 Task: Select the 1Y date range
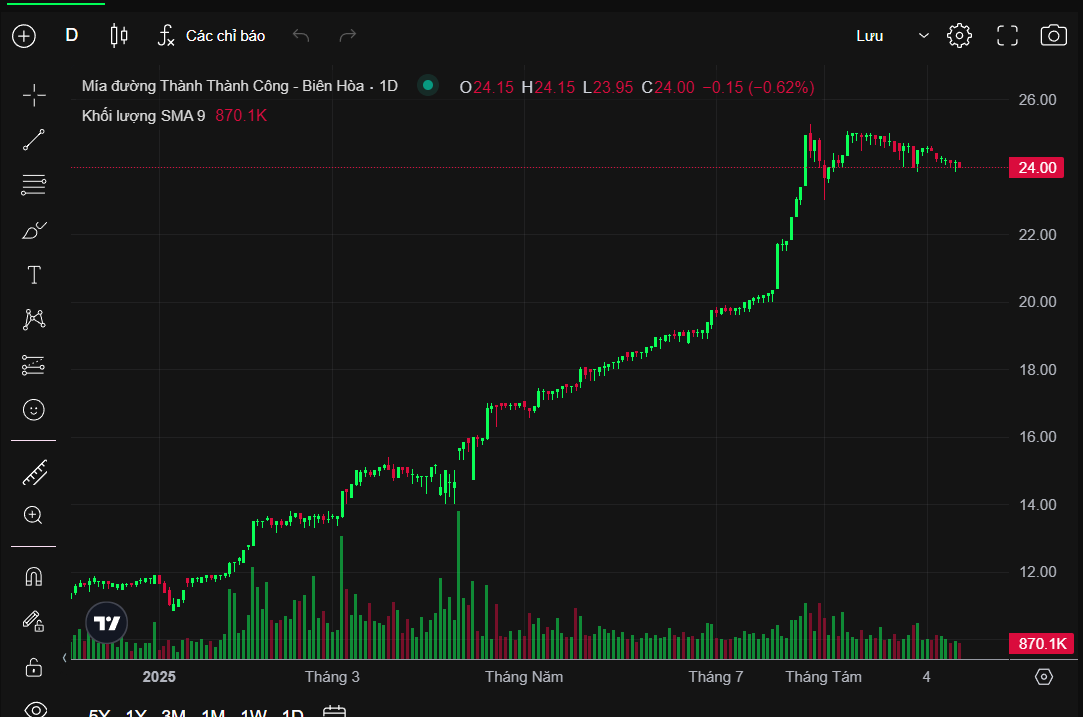(x=136, y=712)
